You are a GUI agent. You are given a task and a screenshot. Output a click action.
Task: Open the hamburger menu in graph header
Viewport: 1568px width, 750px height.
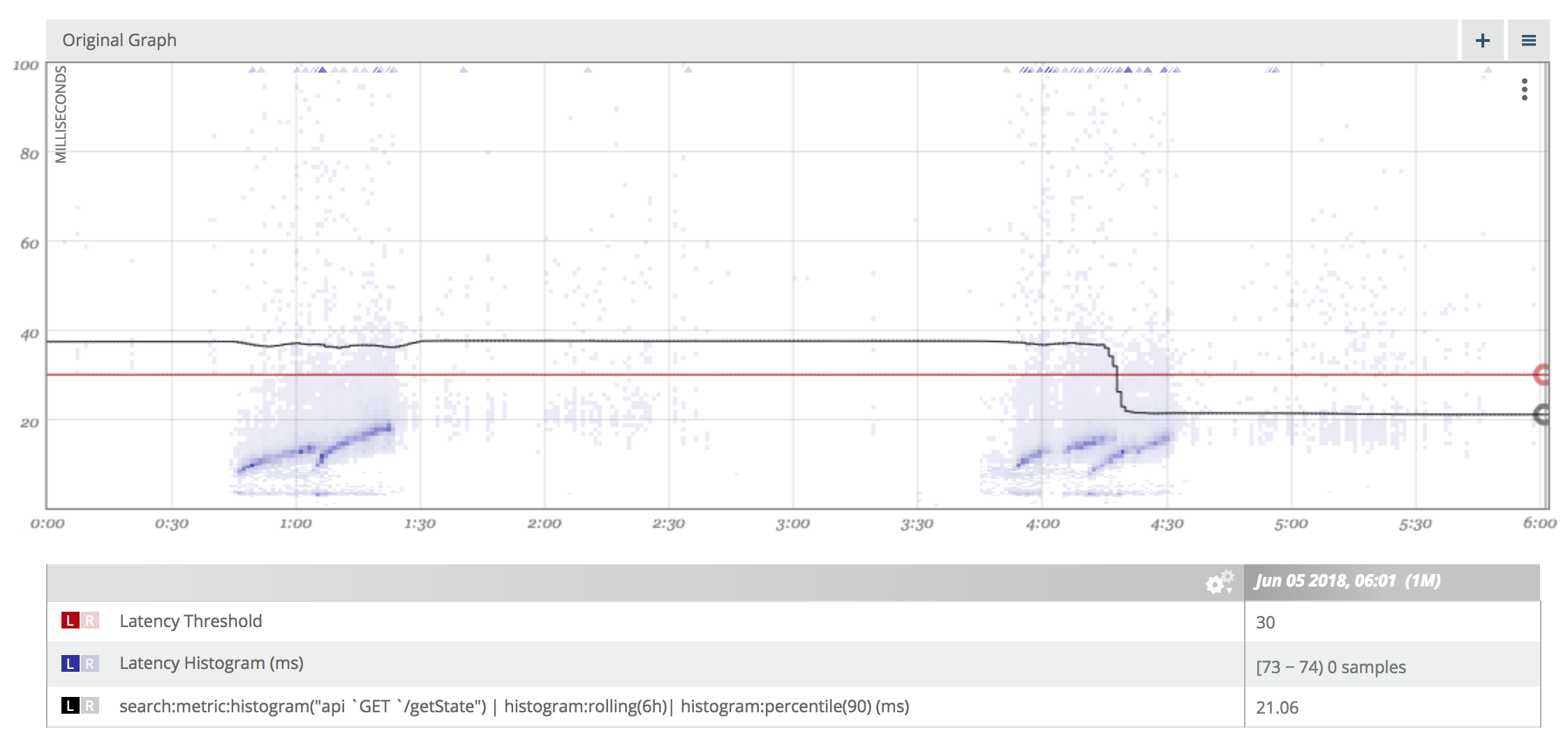tap(1529, 41)
